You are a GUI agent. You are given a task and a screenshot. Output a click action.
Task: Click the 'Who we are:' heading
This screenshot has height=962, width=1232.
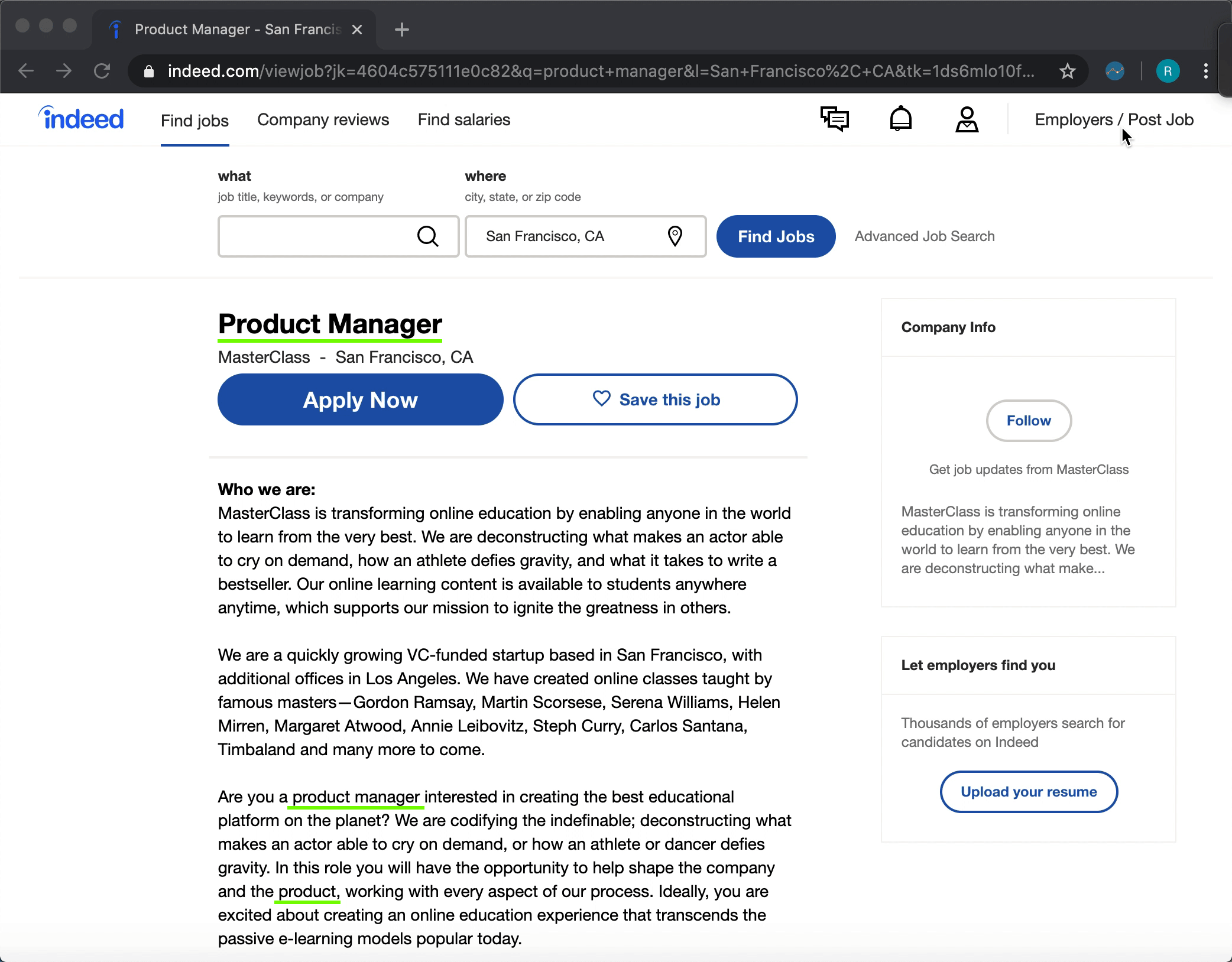[x=267, y=489]
